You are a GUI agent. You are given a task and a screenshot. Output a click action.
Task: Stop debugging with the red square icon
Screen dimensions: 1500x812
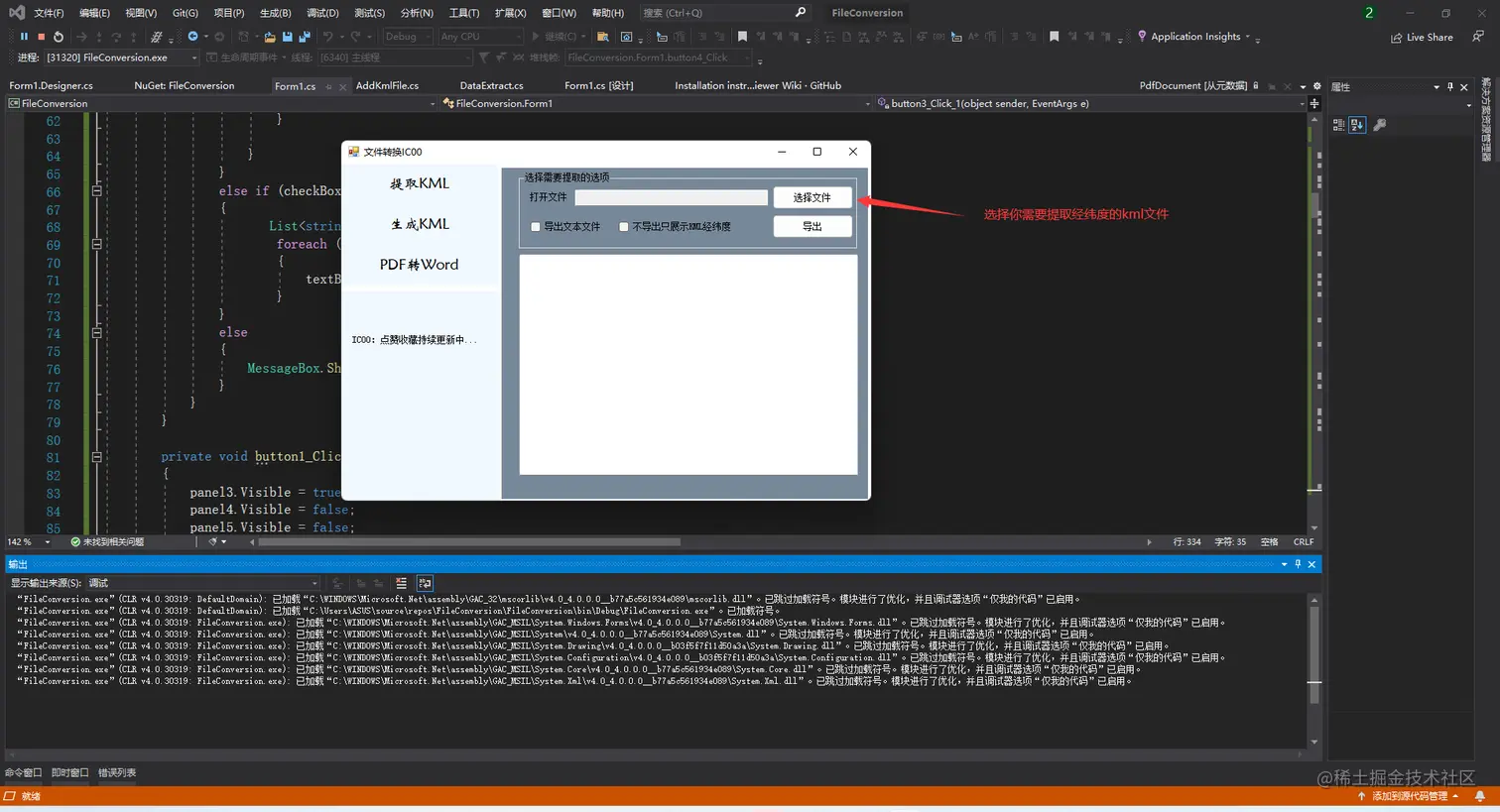click(x=41, y=37)
